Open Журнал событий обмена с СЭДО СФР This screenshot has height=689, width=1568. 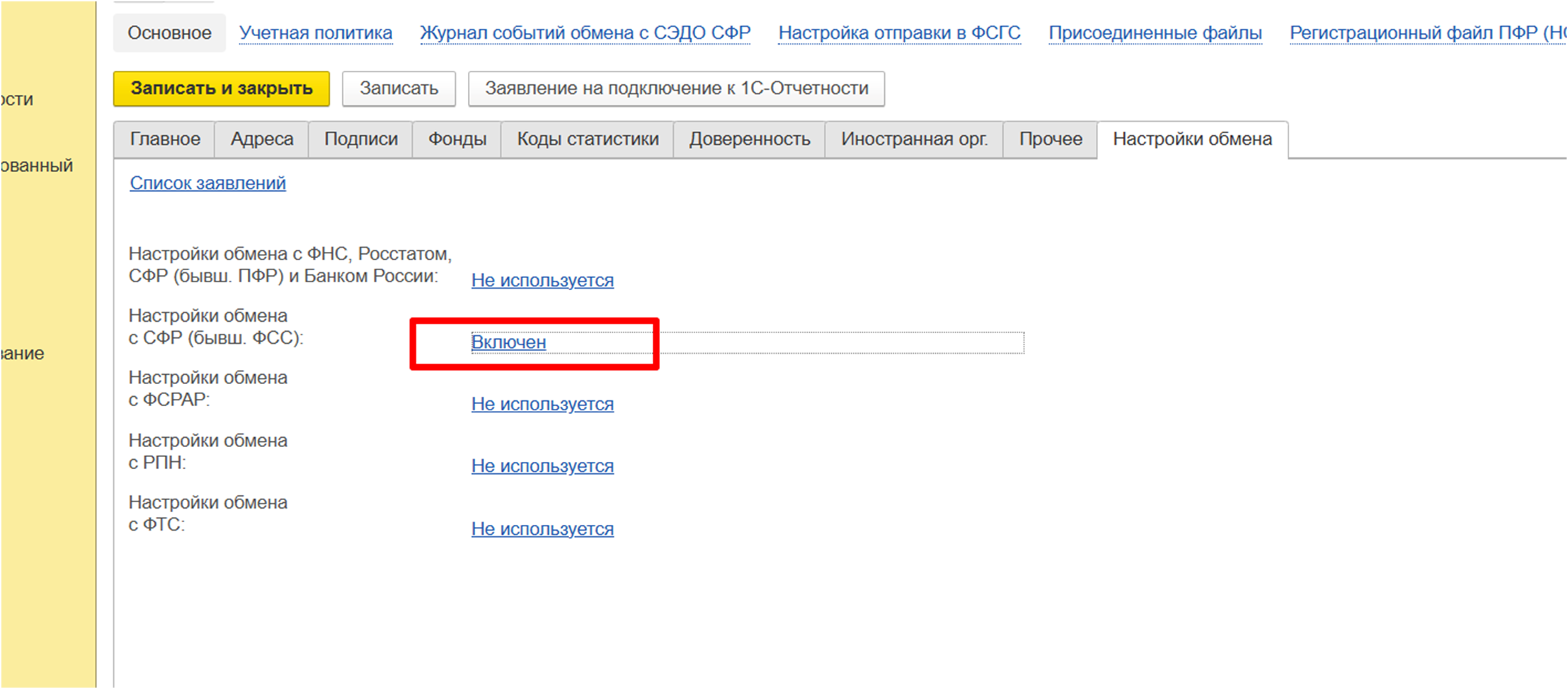coord(585,33)
